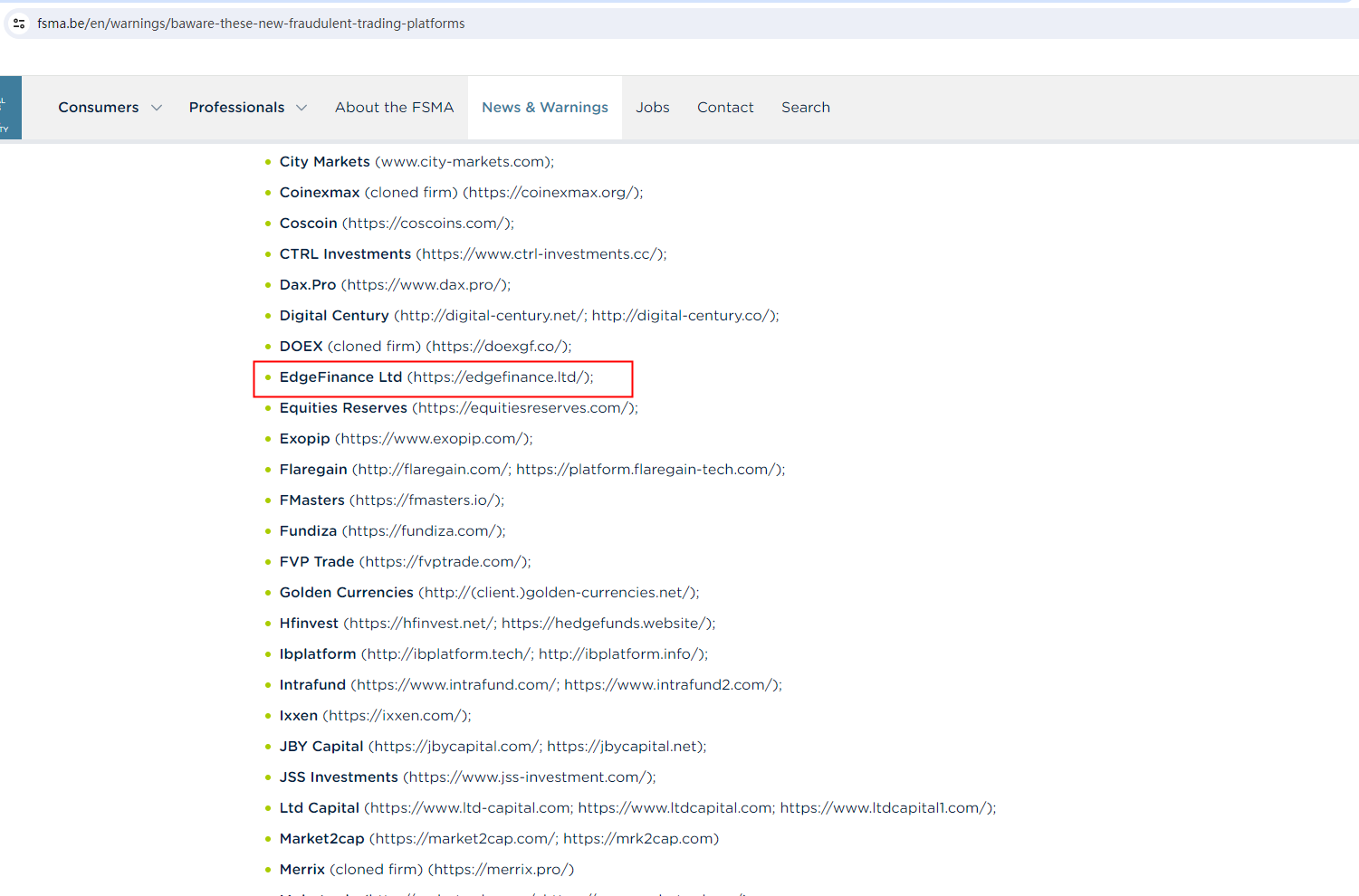Viewport: 1359px width, 896px height.
Task: Expand the Consumers dropdown chevron
Action: [157, 108]
